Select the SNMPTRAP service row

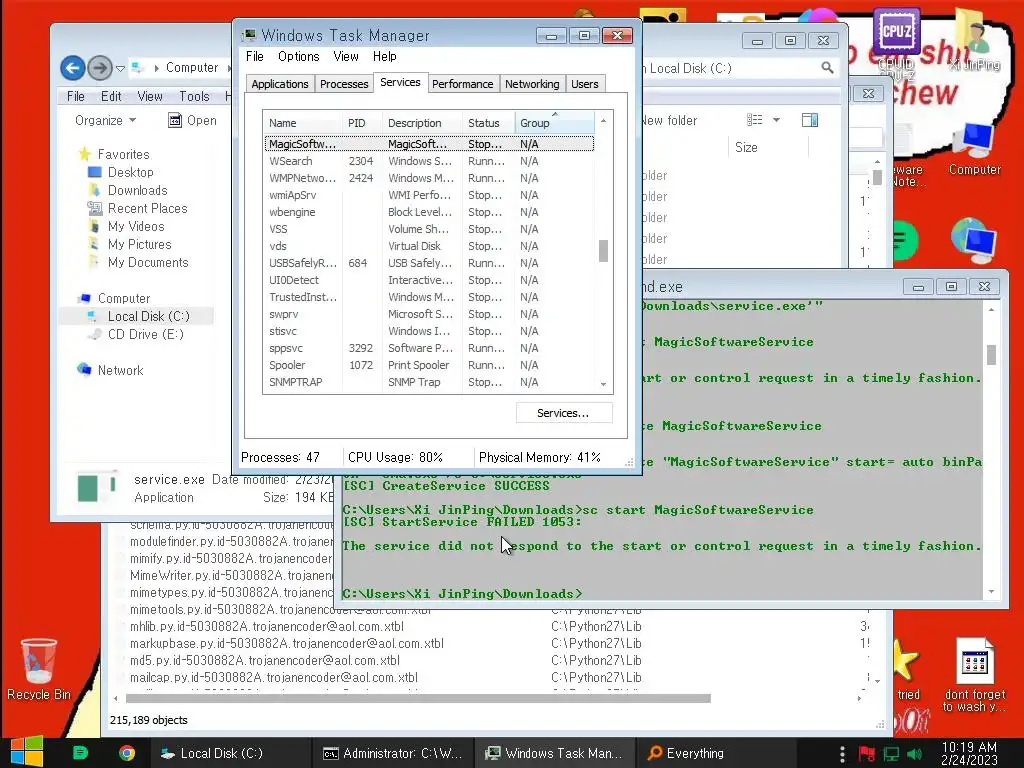pos(429,382)
